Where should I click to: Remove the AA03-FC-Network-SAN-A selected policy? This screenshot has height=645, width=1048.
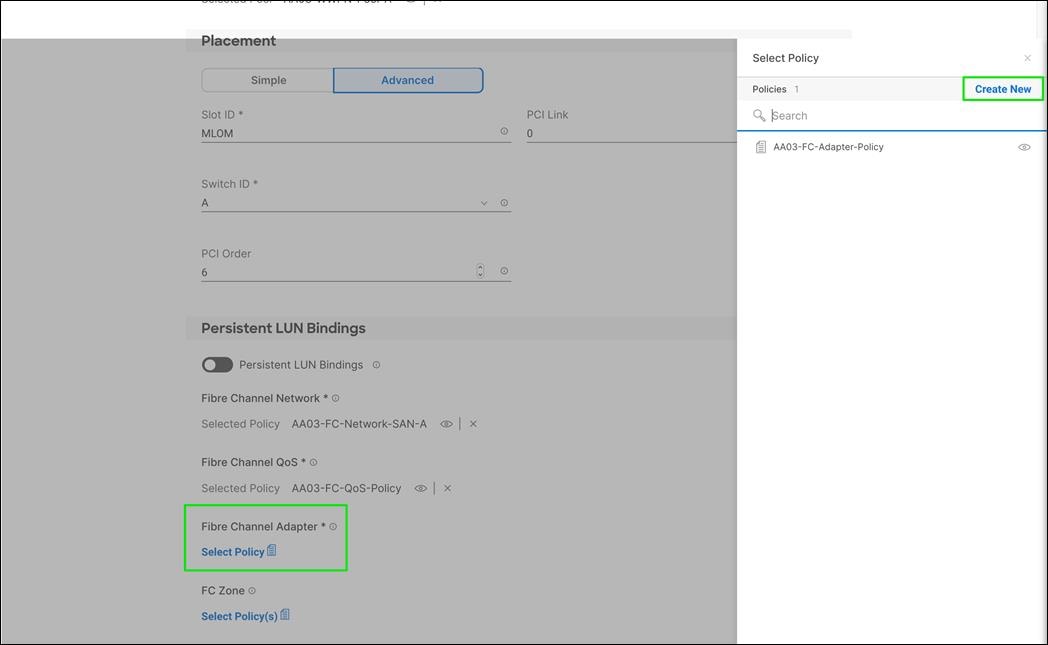[473, 424]
